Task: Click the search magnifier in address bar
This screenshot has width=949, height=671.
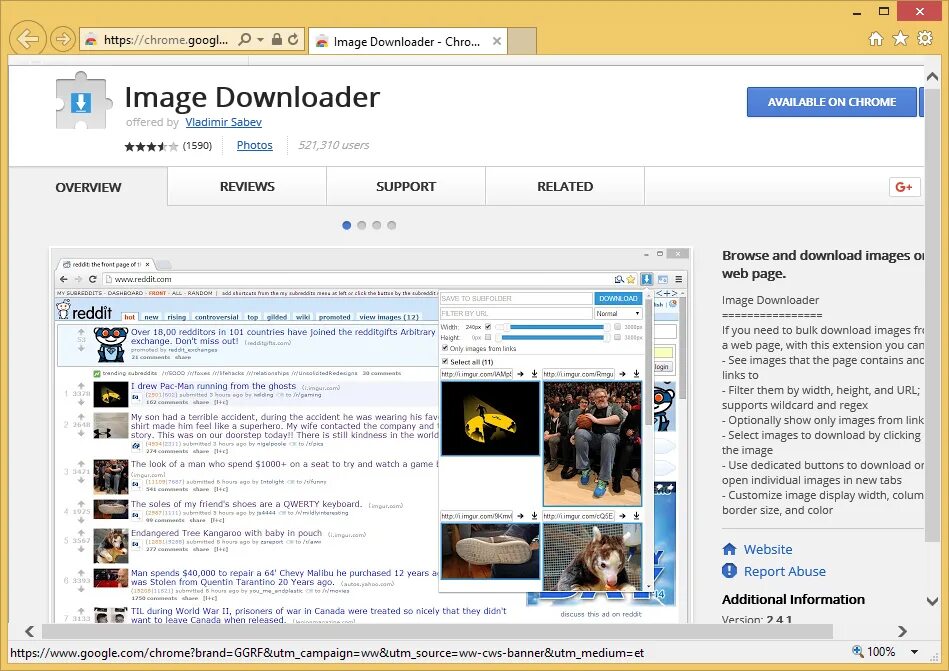Action: (x=245, y=40)
